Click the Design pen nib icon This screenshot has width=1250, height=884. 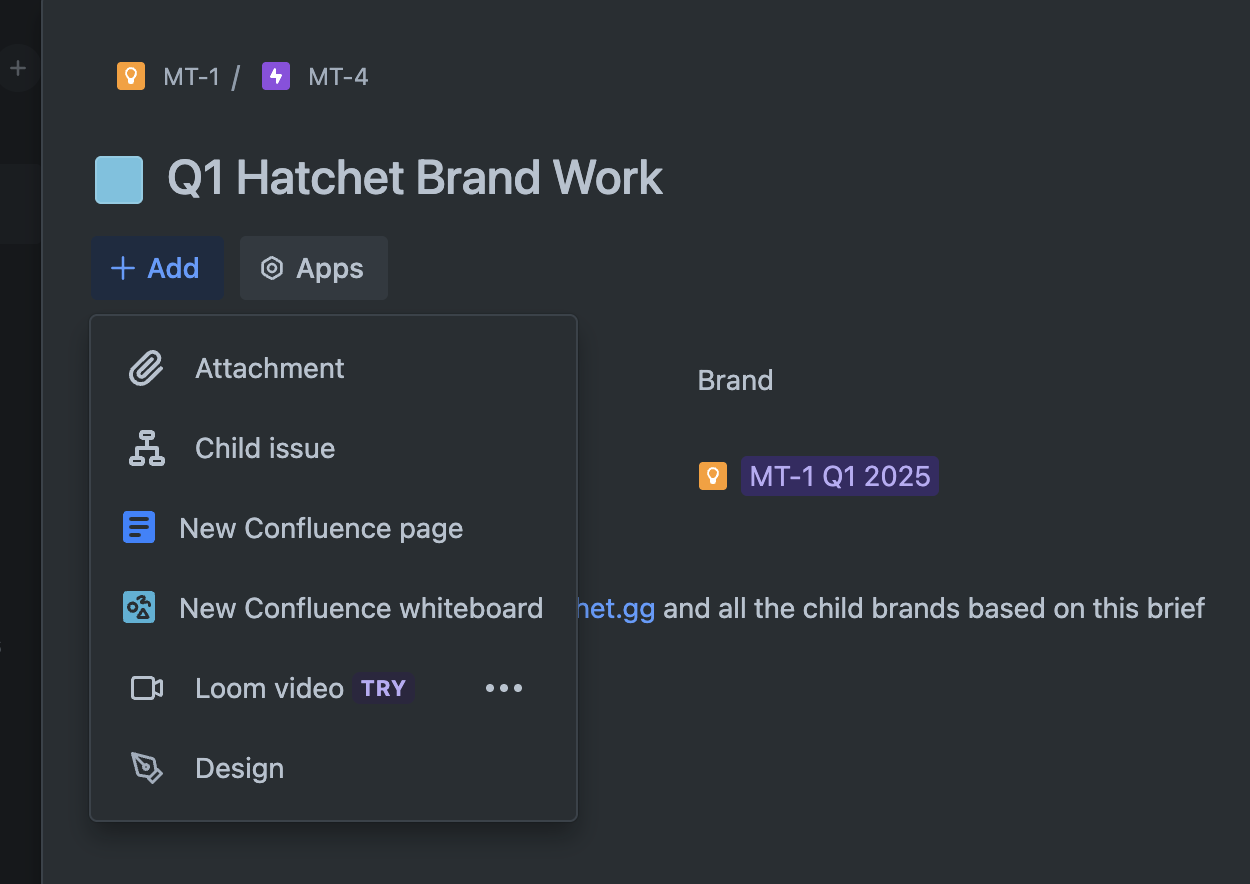point(147,768)
